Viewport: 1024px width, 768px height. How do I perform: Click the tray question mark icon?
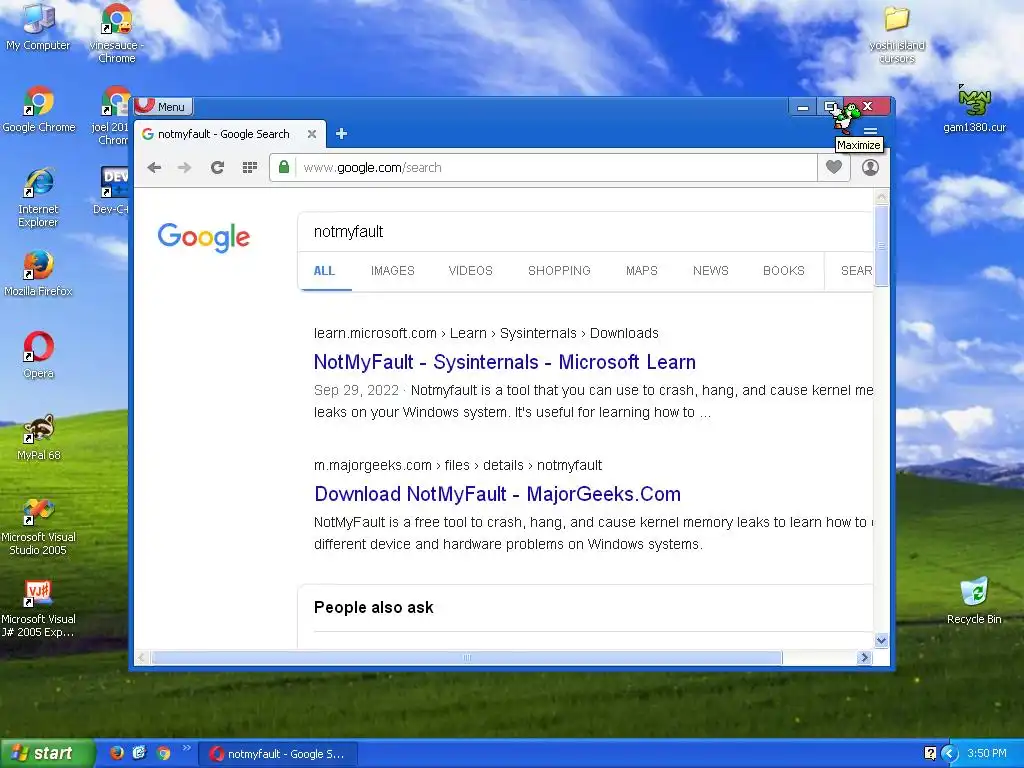pyautogui.click(x=930, y=754)
